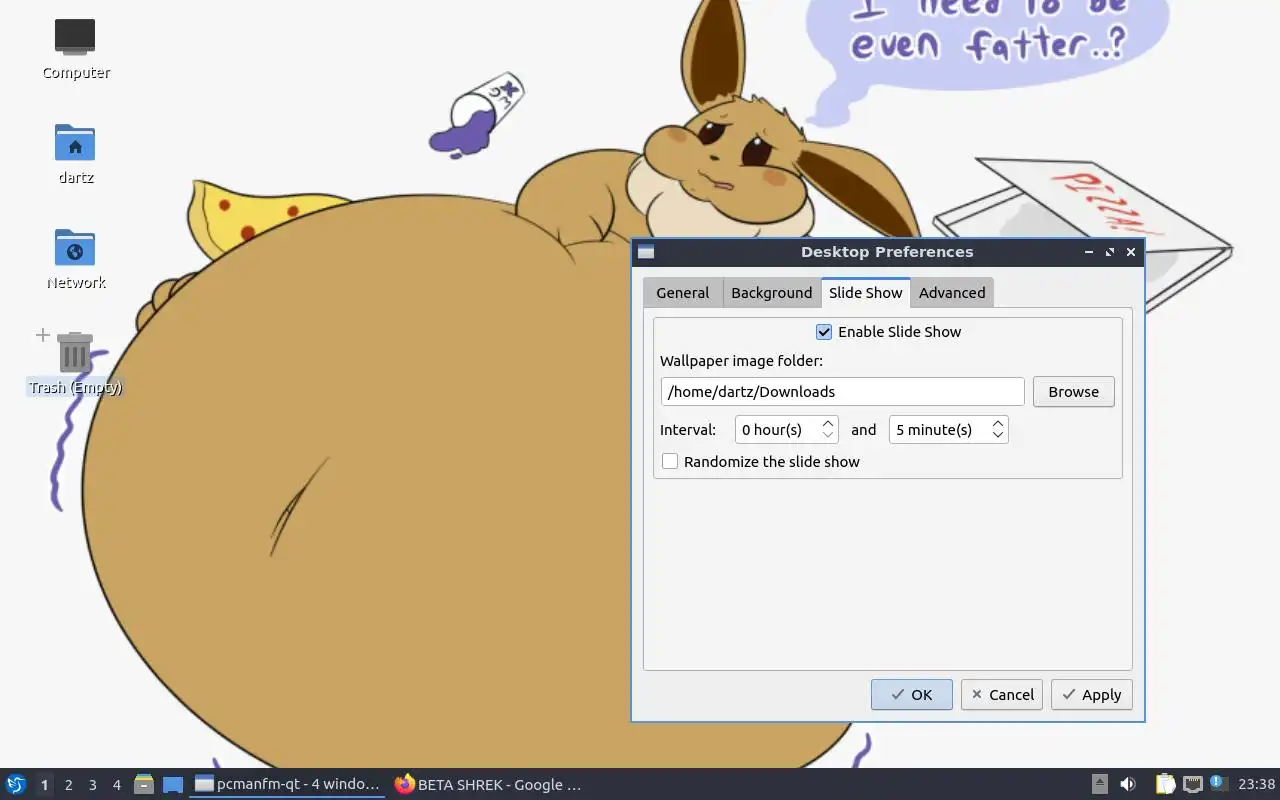The height and width of the screenshot is (800, 1280).
Task: Select the dartz home folder icon
Action: click(75, 153)
